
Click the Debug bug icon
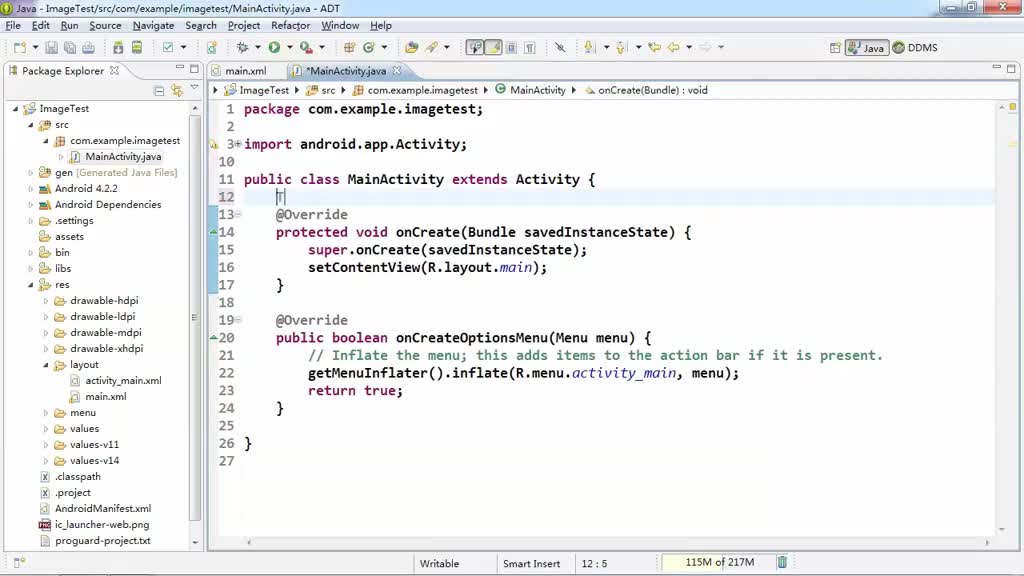[242, 48]
